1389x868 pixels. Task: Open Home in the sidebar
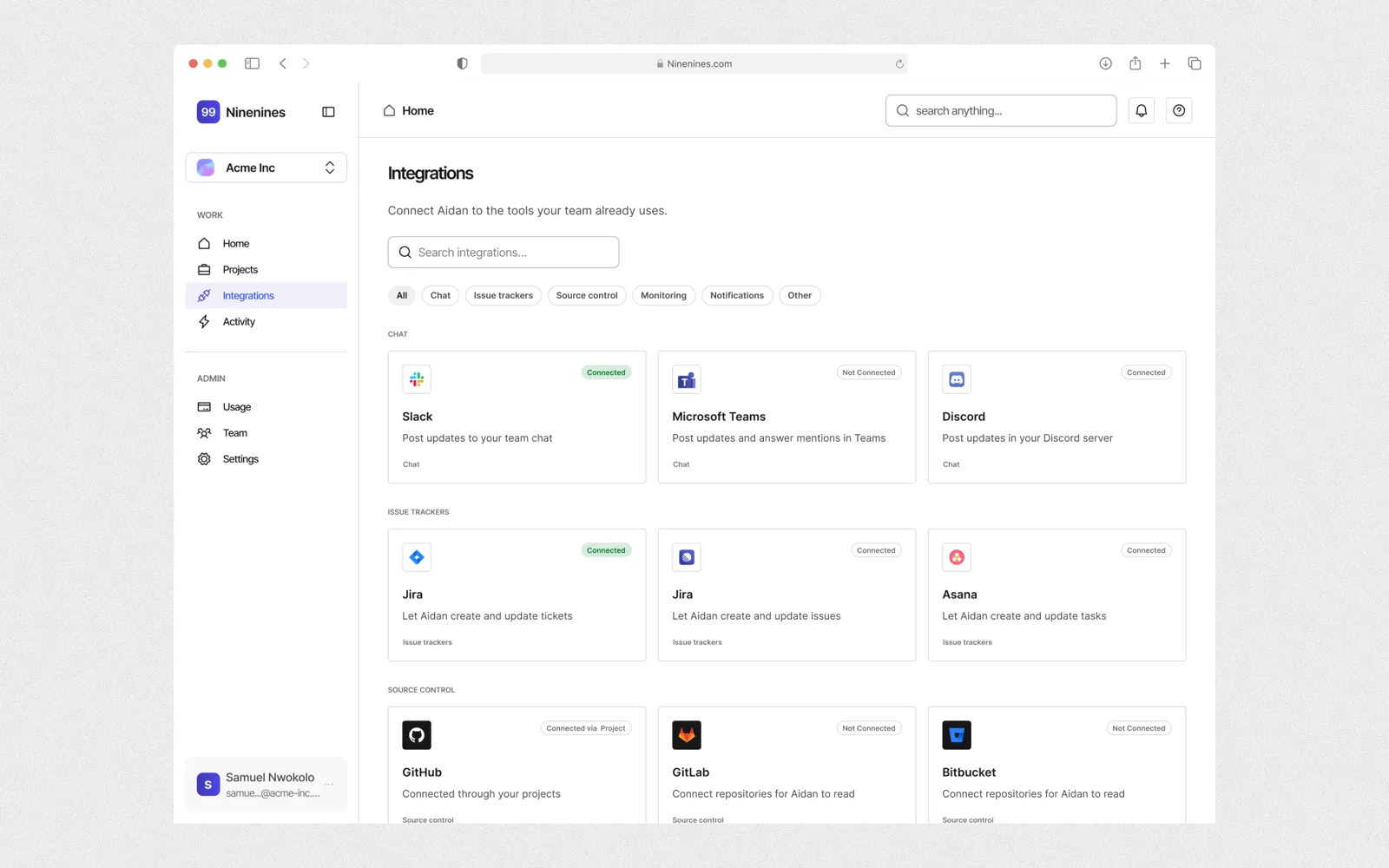267,244
